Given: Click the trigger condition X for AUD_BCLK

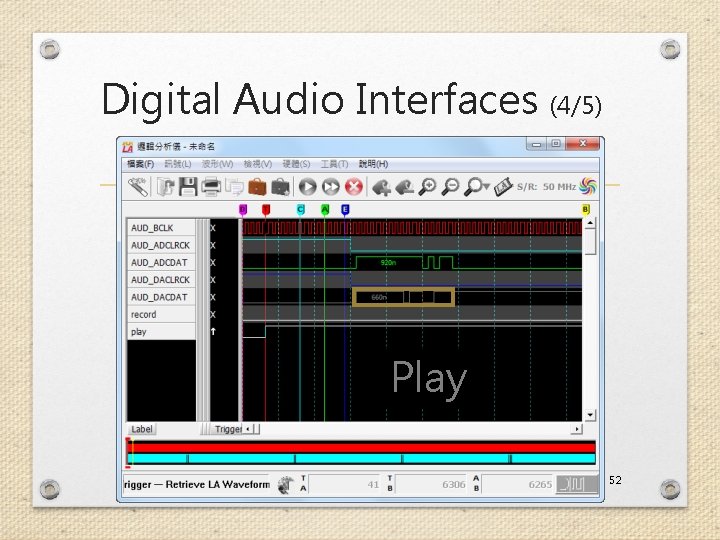Looking at the screenshot, I should [213, 228].
